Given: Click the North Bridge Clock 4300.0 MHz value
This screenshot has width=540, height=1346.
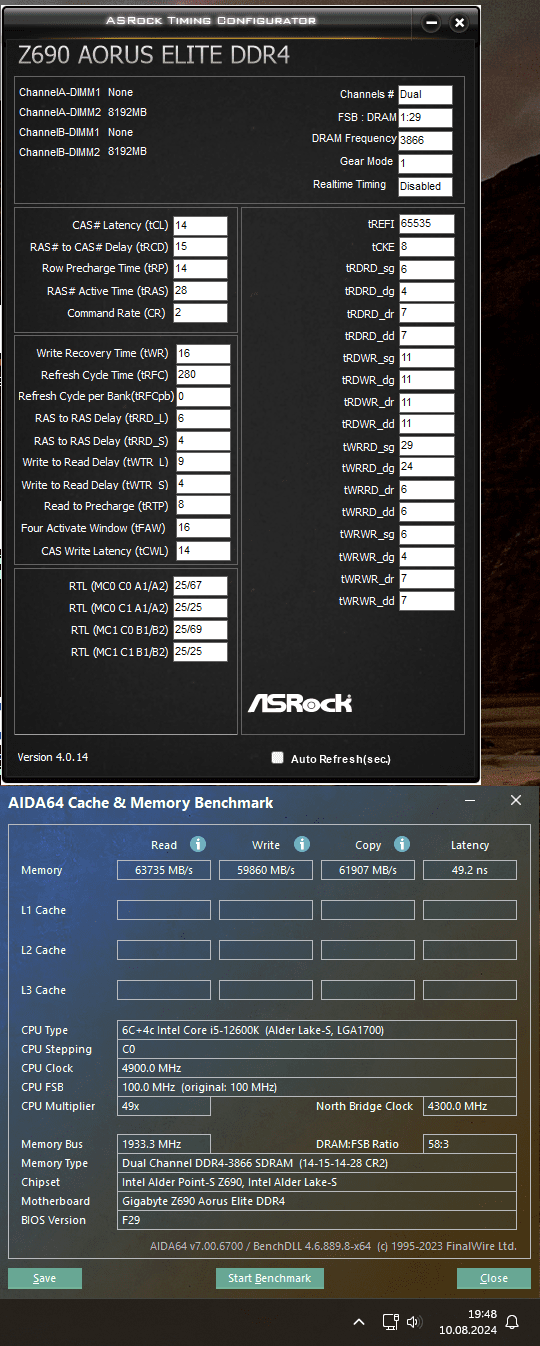Looking at the screenshot, I should [x=470, y=1106].
